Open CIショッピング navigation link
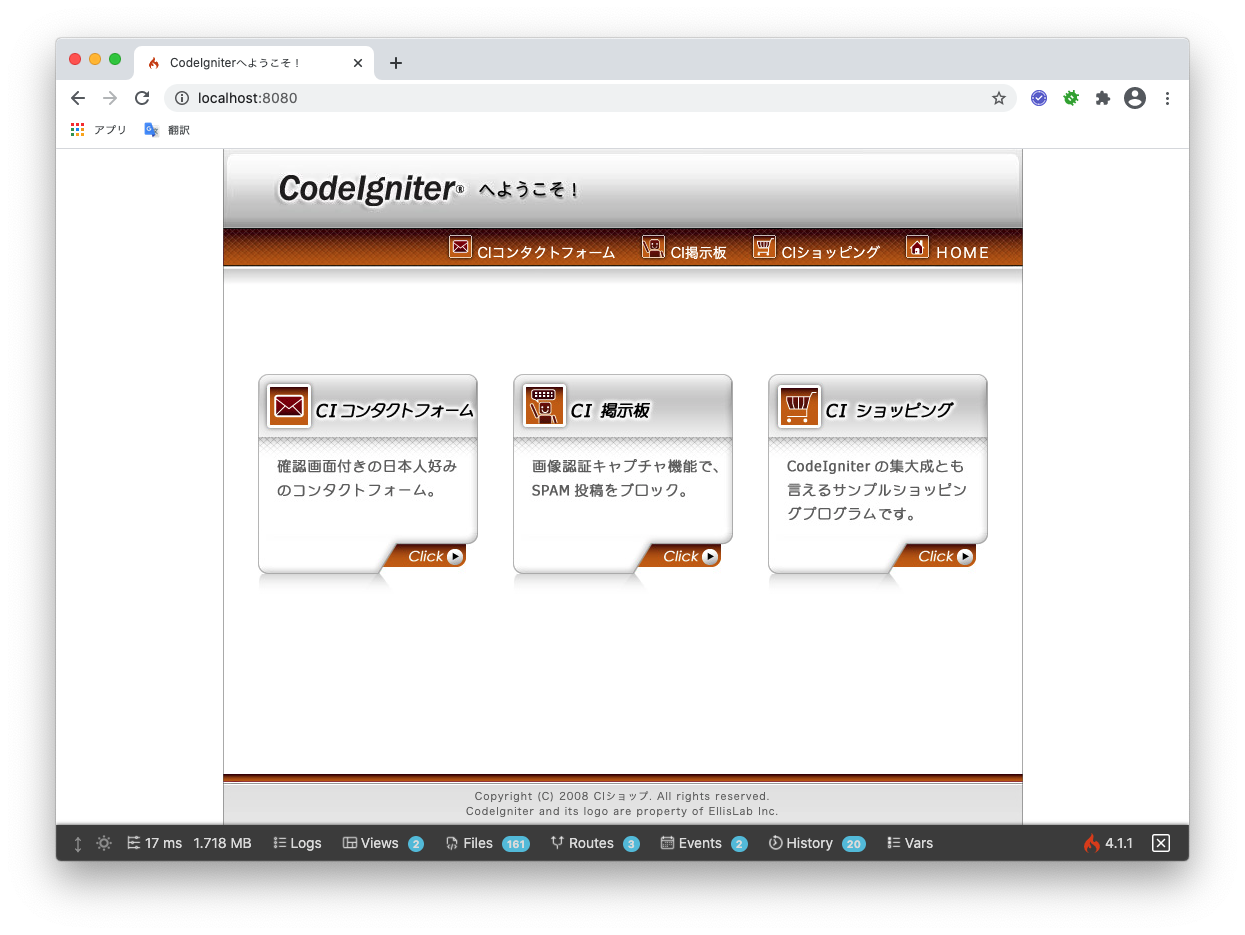The image size is (1245, 935). 830,253
